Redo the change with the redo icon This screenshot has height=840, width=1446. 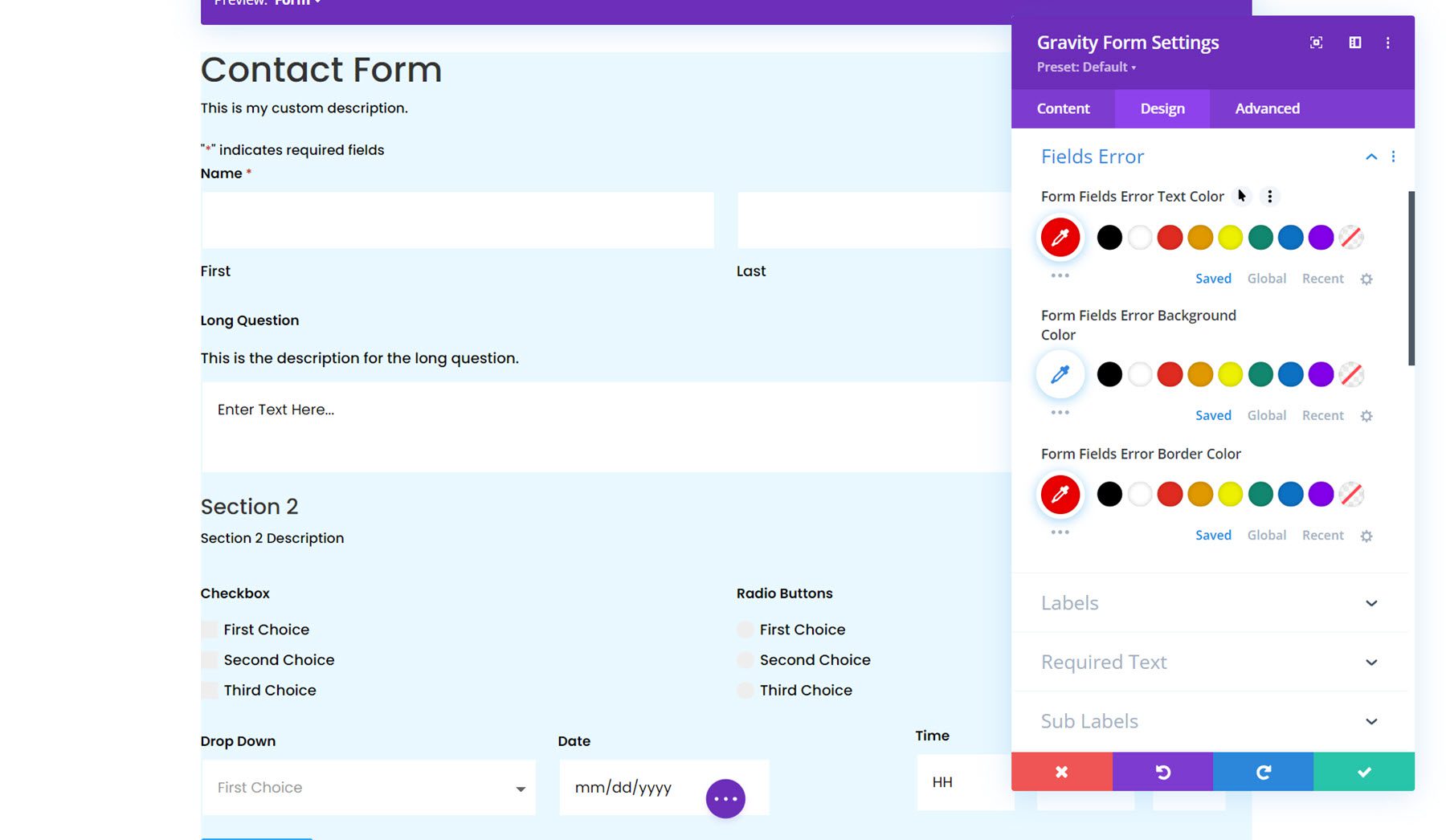[x=1264, y=772]
